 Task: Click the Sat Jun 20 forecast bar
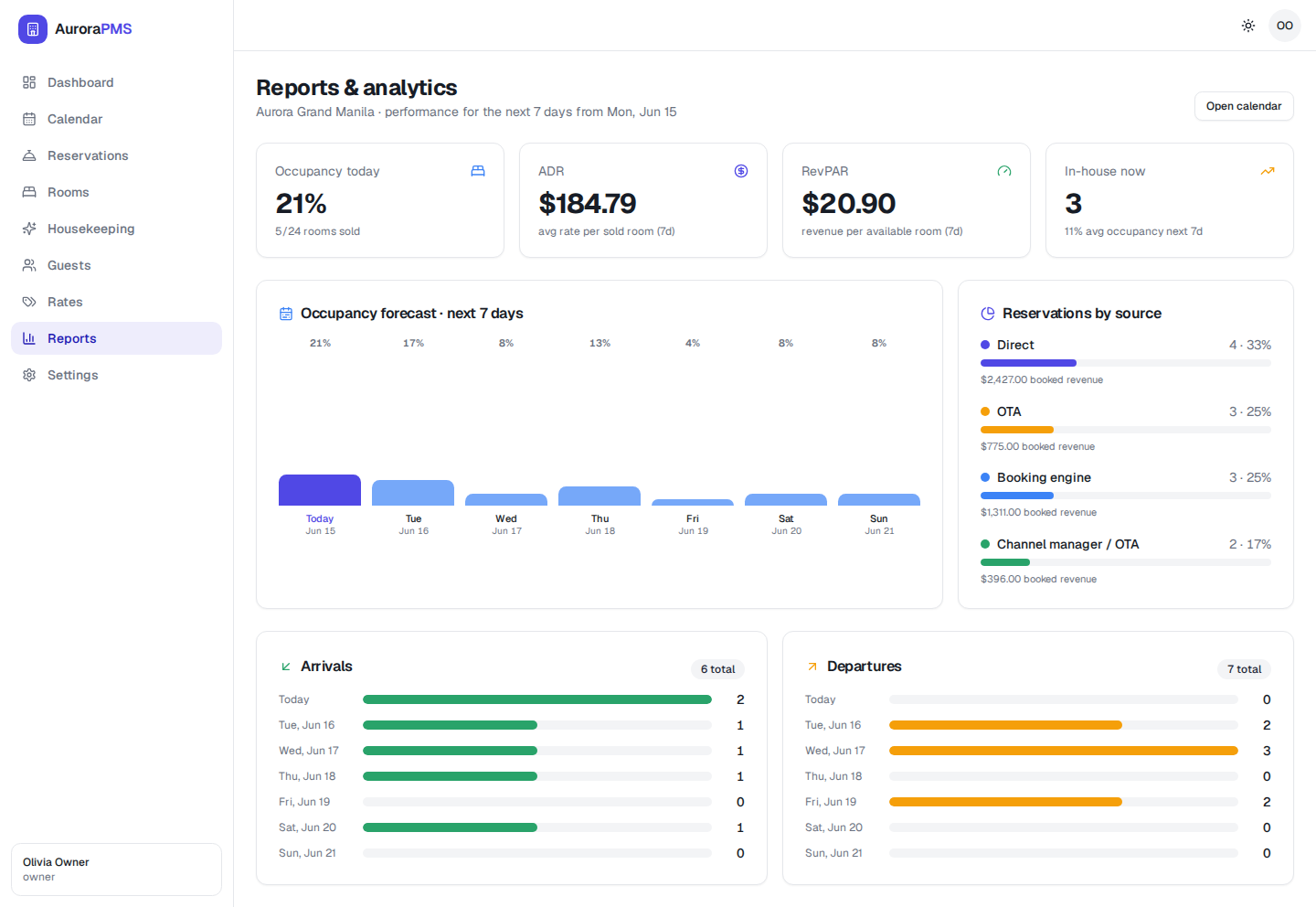[x=786, y=500]
